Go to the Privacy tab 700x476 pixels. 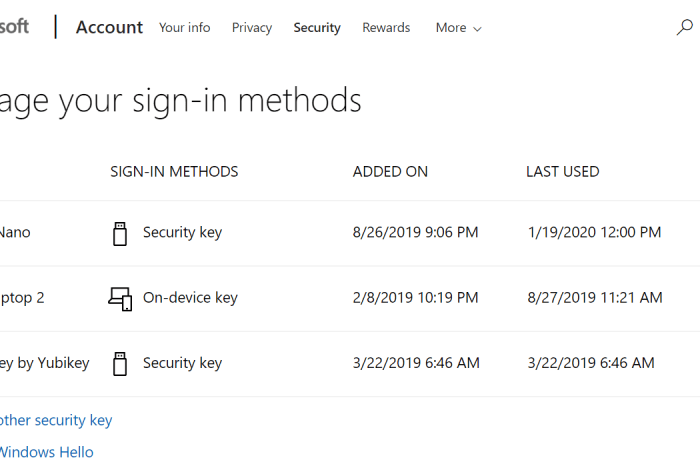[x=252, y=28]
